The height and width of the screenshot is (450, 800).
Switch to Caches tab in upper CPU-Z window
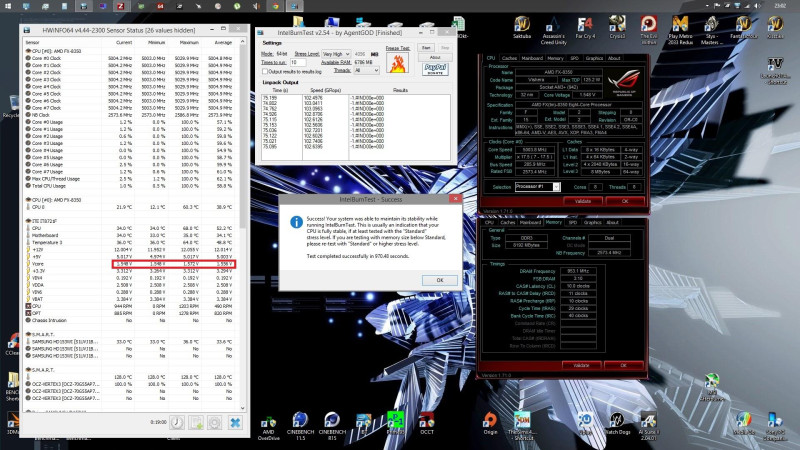(509, 58)
